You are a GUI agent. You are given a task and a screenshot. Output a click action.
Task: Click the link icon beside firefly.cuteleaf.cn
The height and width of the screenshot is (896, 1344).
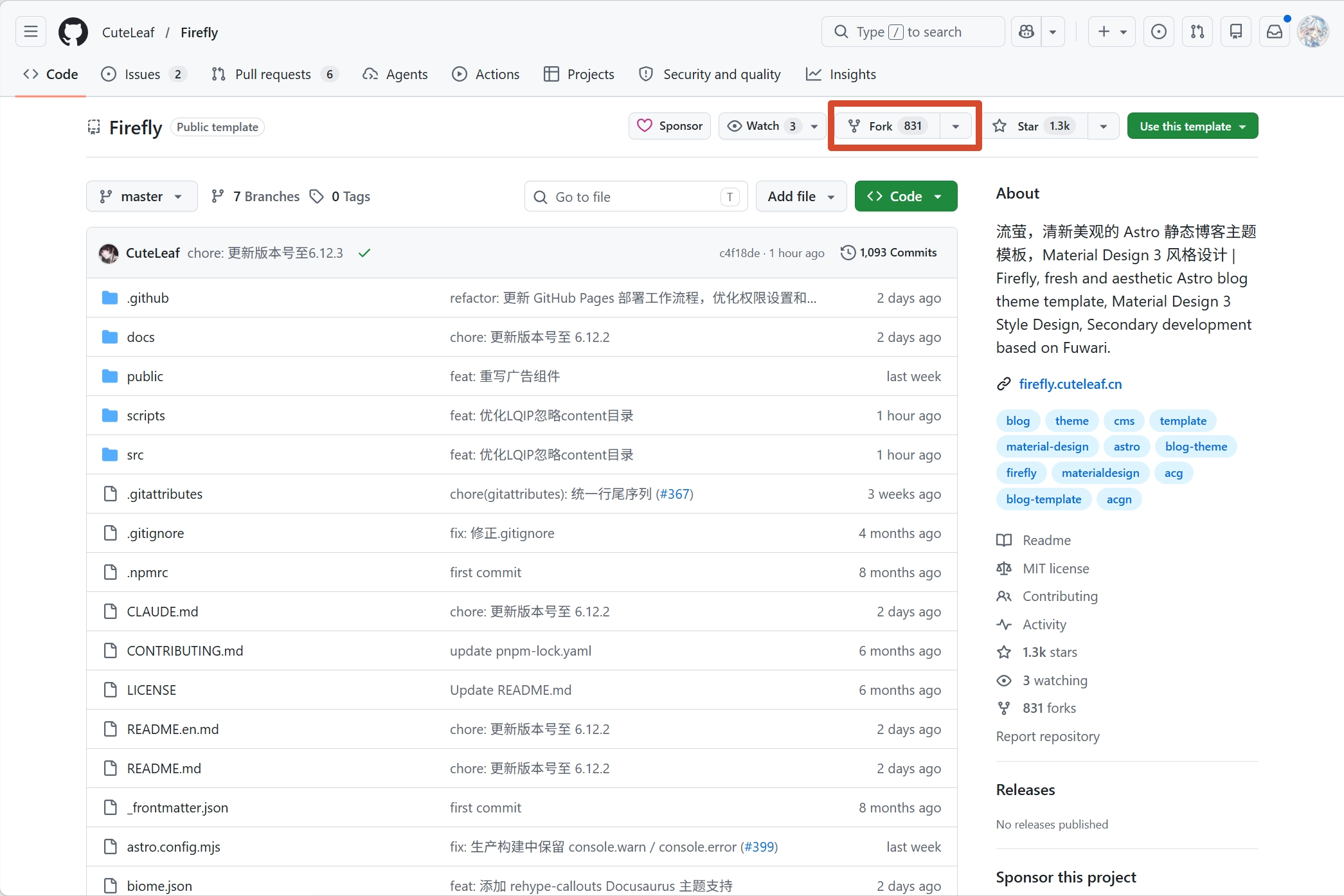1004,384
